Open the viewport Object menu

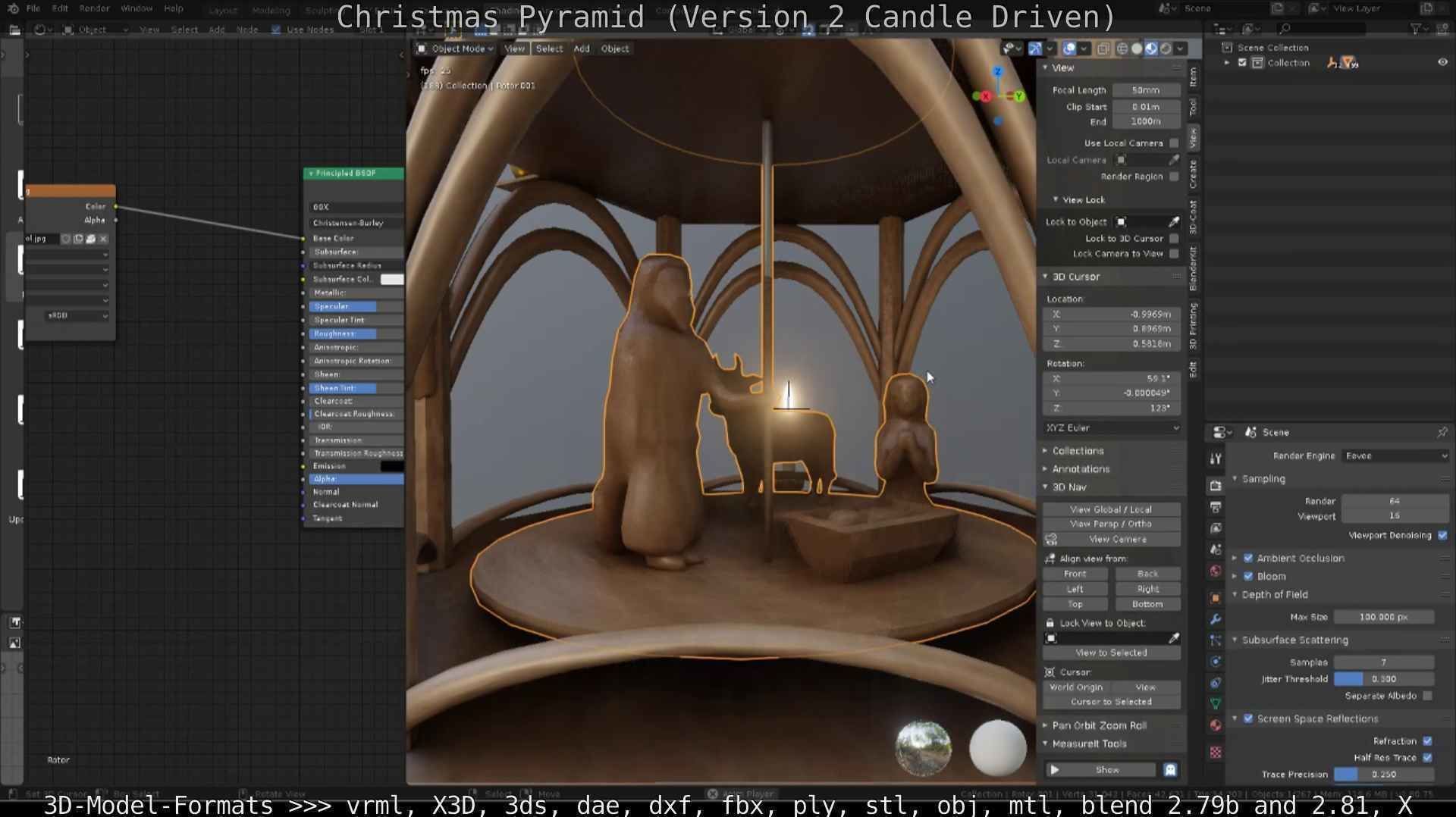tap(615, 49)
